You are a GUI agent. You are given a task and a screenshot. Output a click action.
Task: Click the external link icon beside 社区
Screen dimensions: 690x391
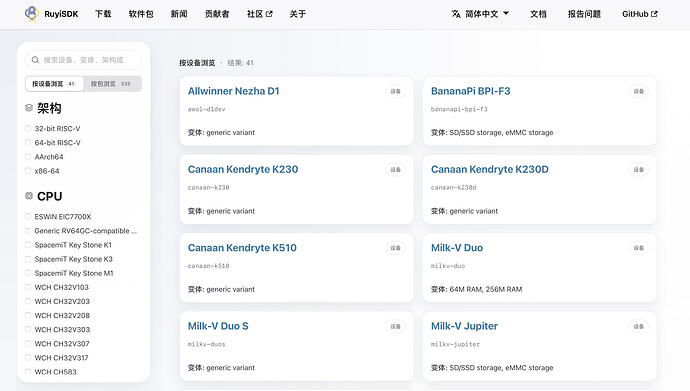[x=269, y=14]
